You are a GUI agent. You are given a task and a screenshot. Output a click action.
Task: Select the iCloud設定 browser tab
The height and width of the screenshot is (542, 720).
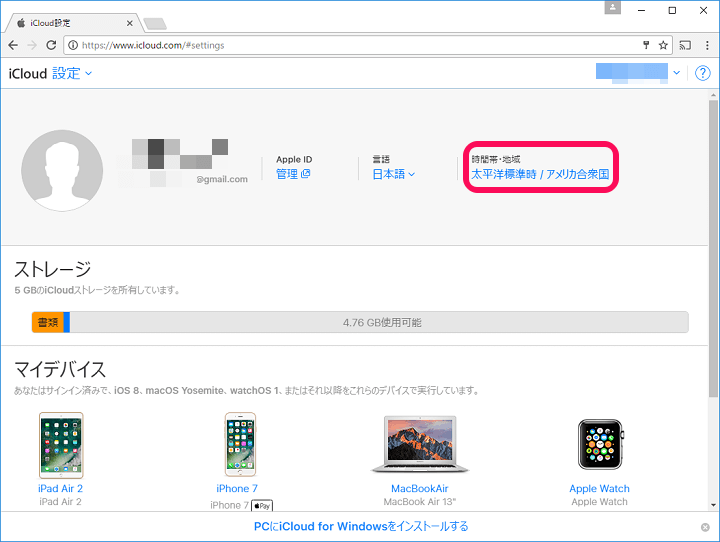pyautogui.click(x=73, y=23)
